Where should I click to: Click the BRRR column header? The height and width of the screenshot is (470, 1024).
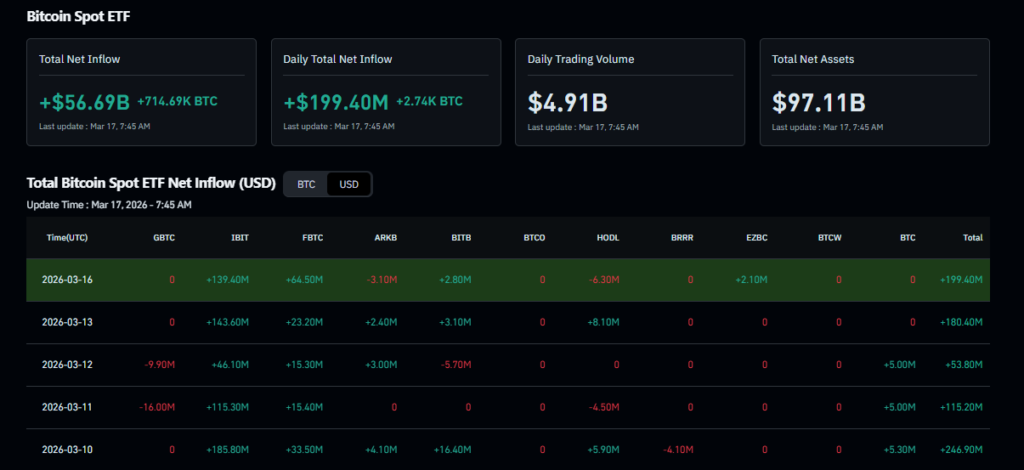point(682,238)
